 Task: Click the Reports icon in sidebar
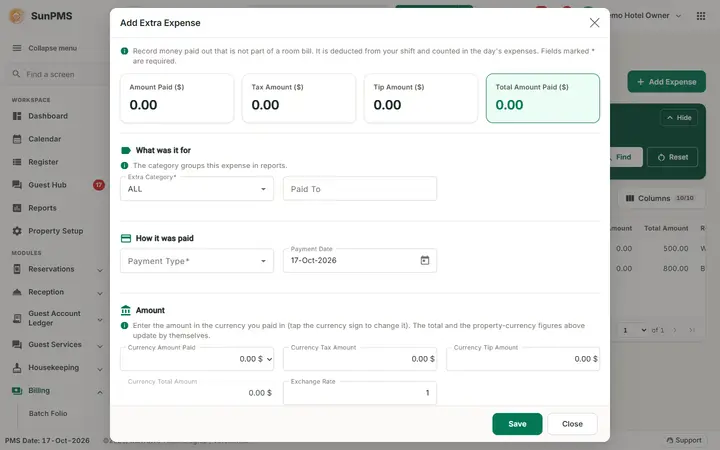[x=17, y=208]
